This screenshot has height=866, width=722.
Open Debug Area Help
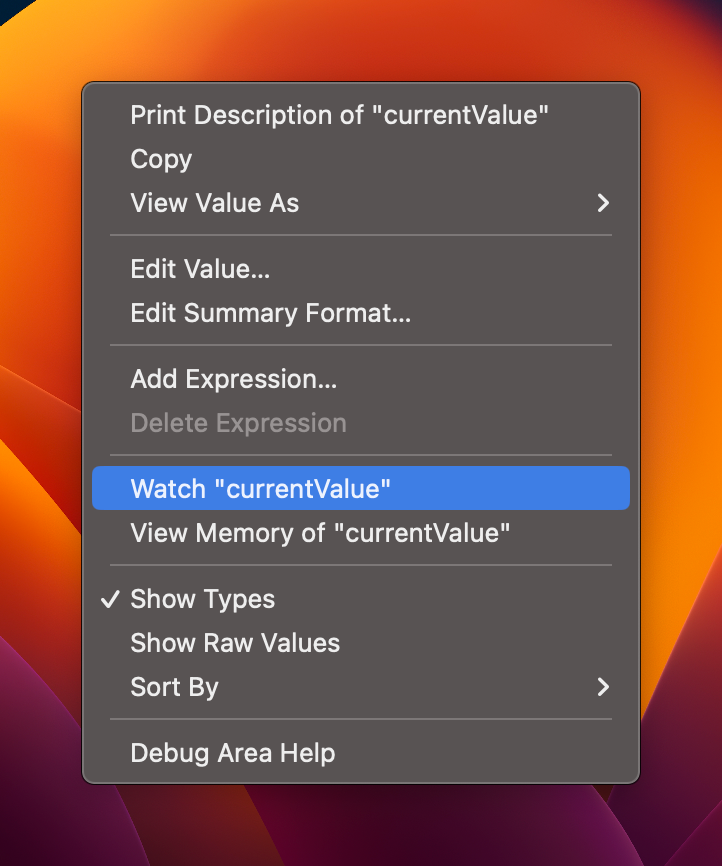point(233,753)
